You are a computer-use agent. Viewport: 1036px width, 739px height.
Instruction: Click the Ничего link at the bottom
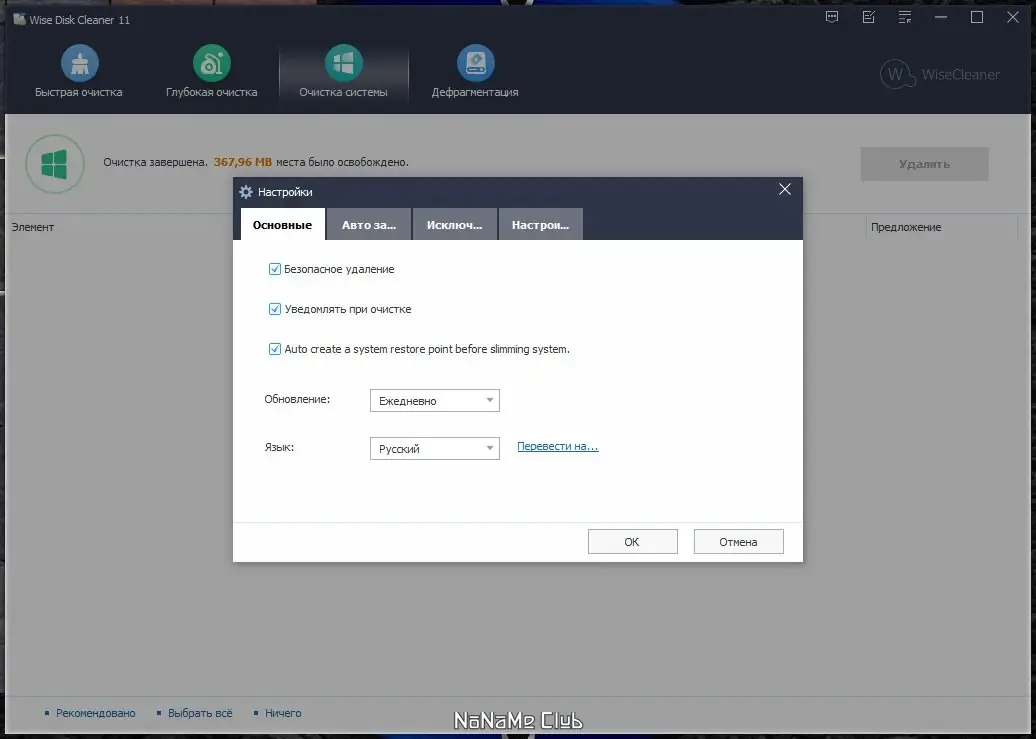pos(283,713)
